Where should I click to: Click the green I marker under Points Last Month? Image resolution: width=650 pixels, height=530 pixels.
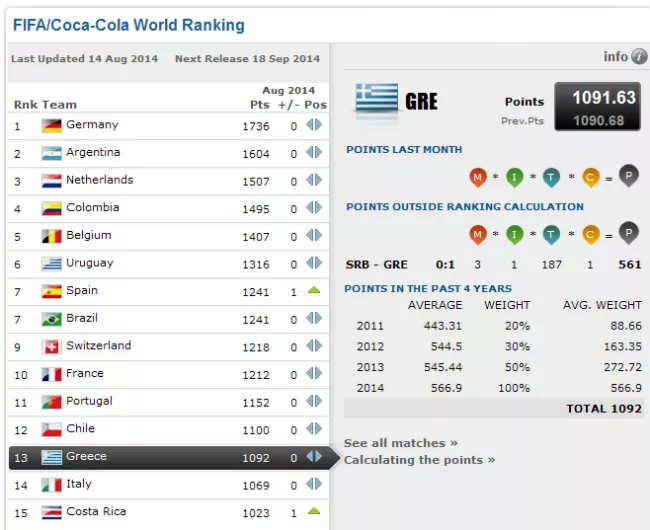point(514,177)
